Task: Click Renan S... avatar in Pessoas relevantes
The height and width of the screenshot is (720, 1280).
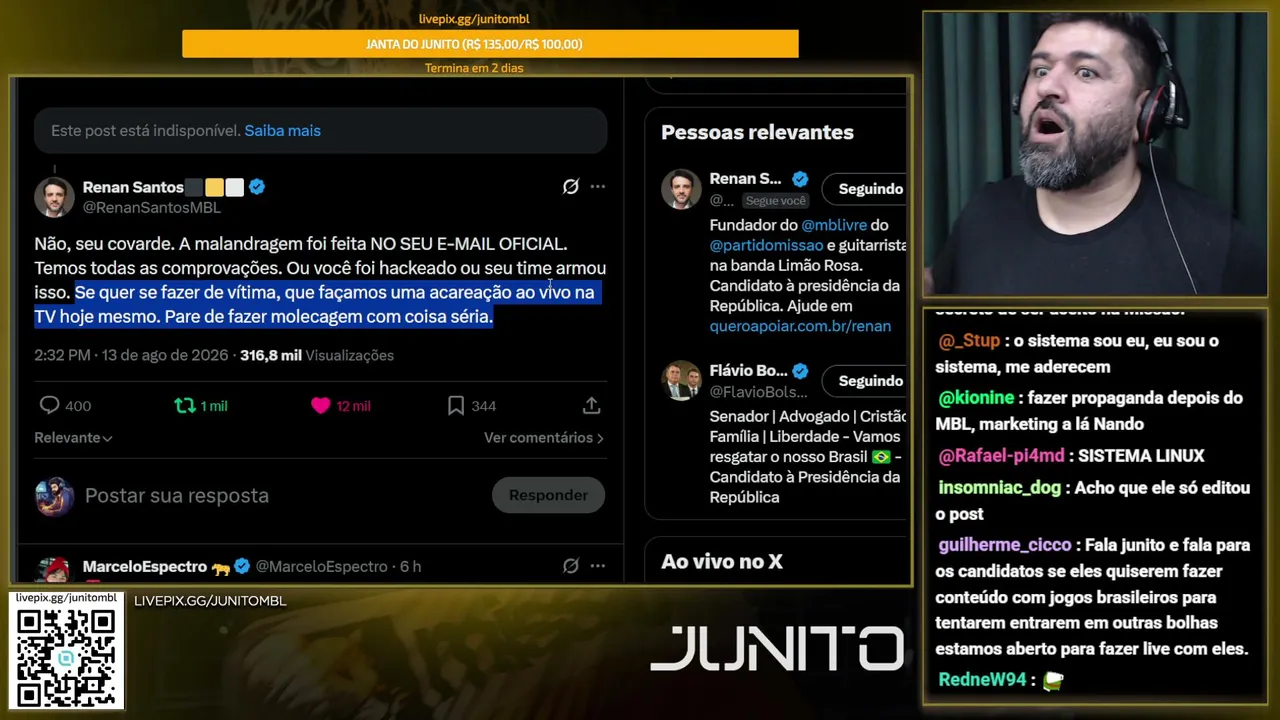Action: (x=681, y=189)
